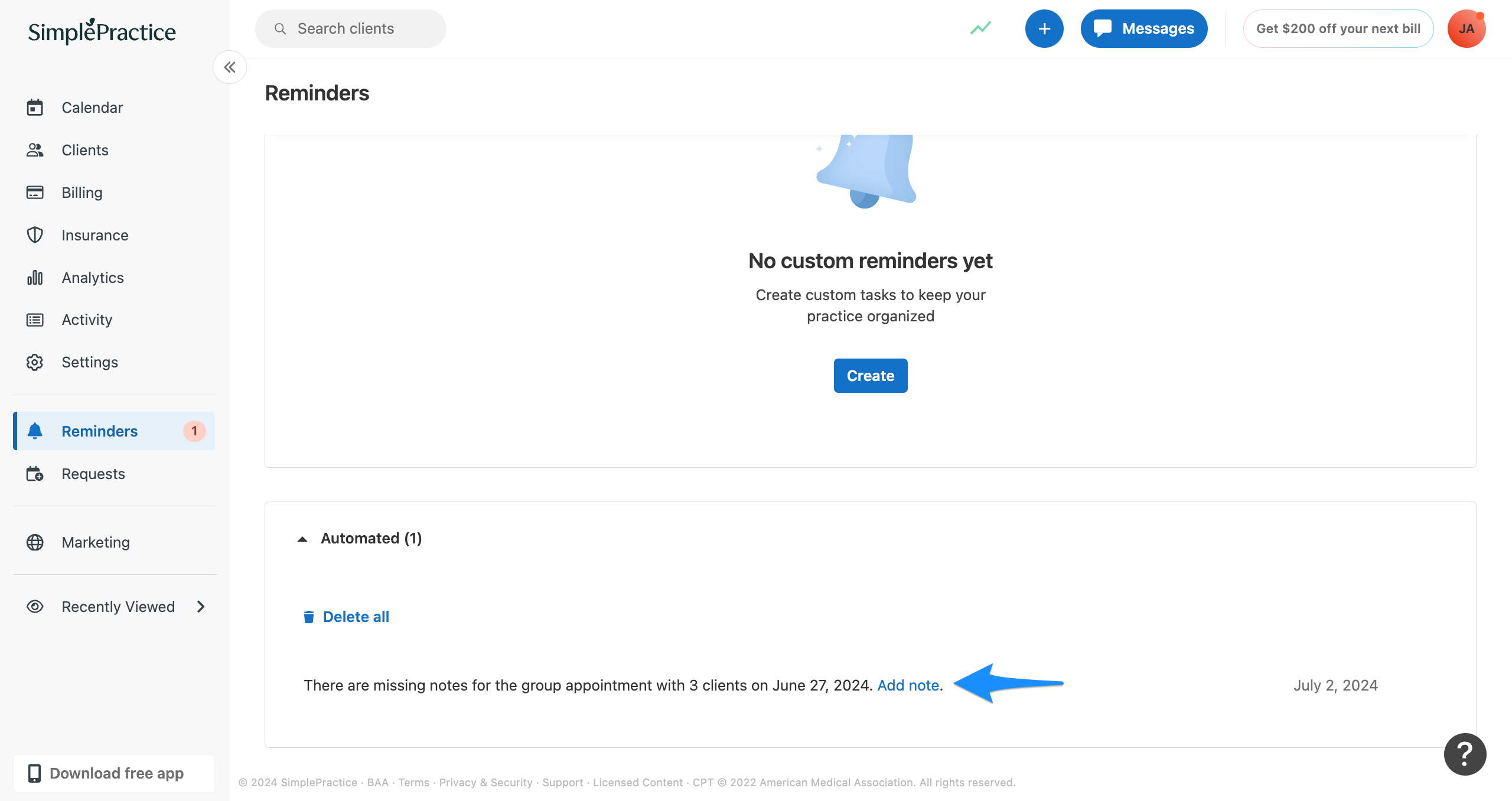The image size is (1512, 801).
Task: Collapse the sidebar with the double chevron
Action: [x=229, y=67]
